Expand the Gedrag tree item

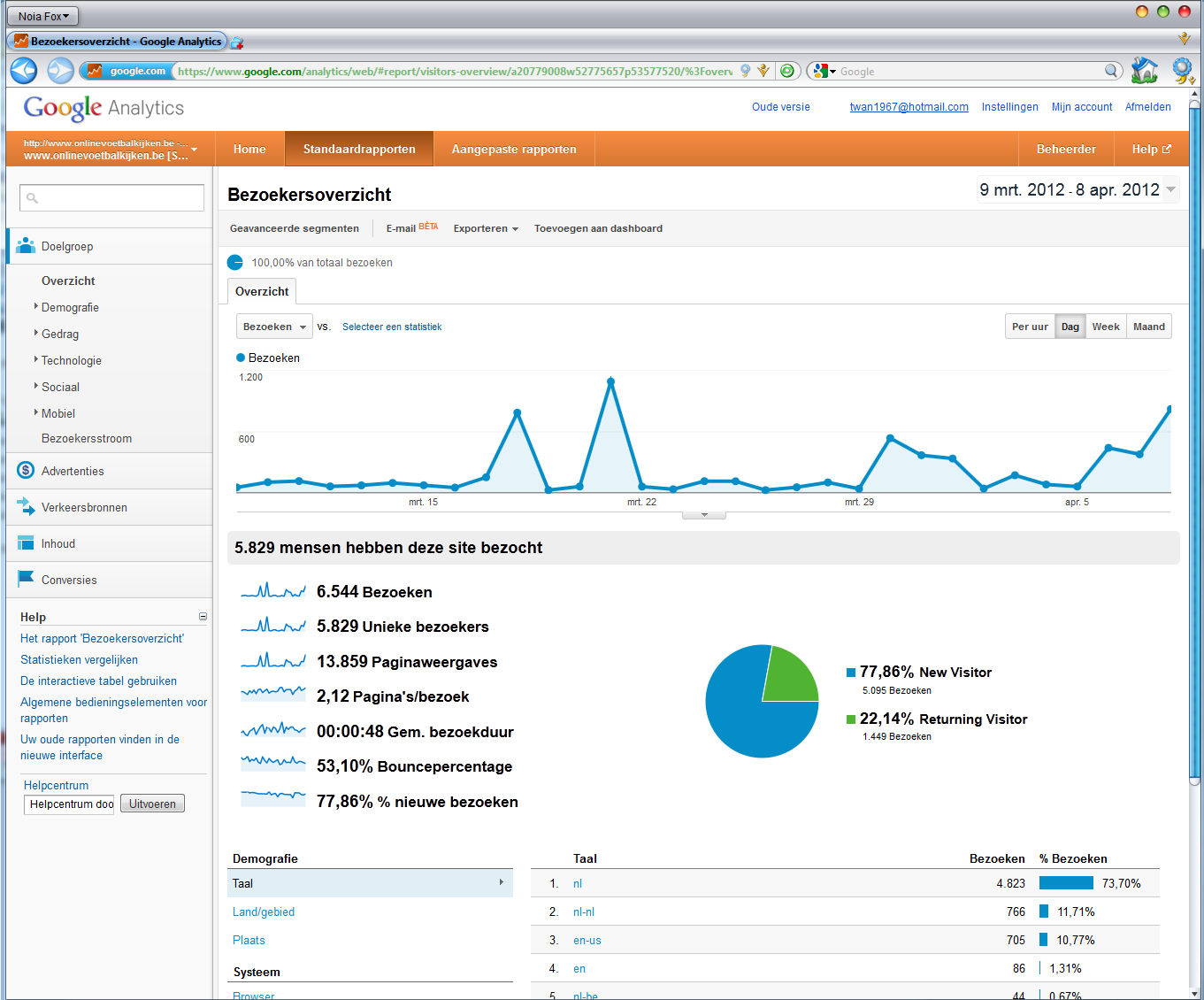[x=36, y=333]
